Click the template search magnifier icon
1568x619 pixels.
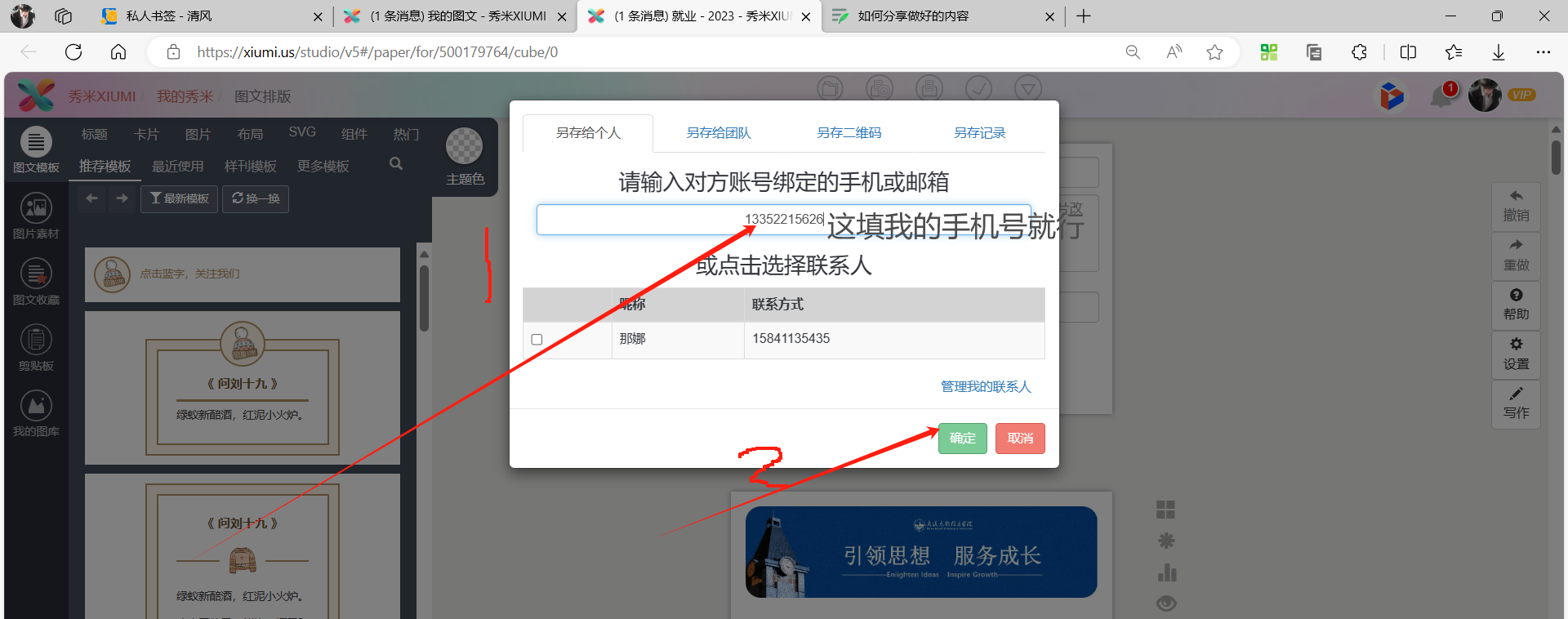pos(396,164)
